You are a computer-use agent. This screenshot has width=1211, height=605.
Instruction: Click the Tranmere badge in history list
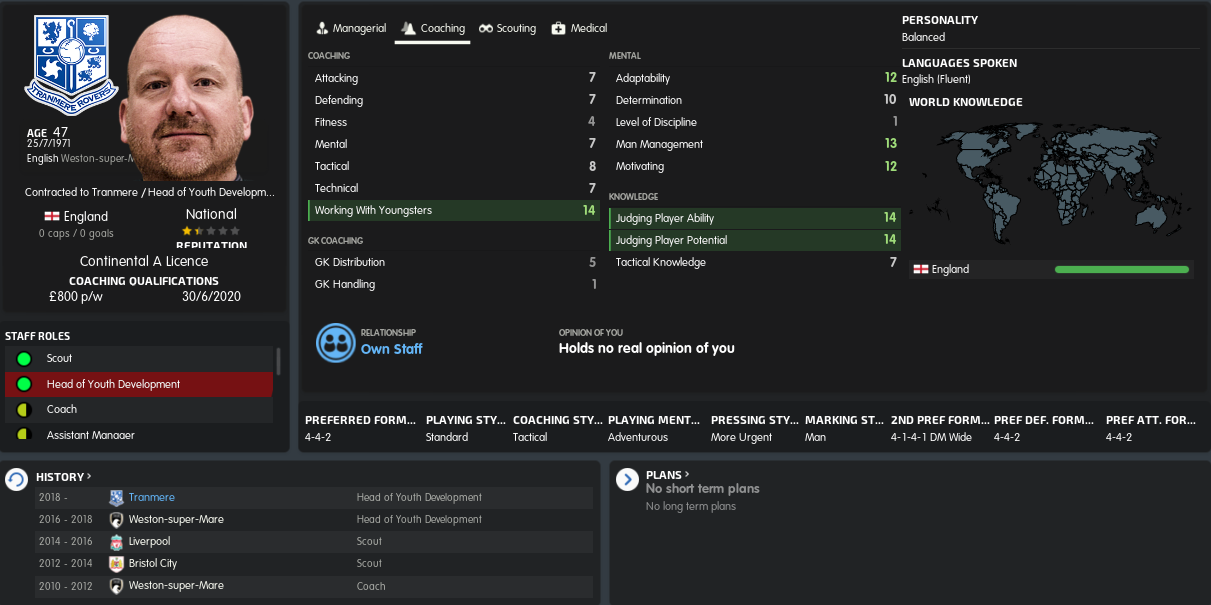116,498
